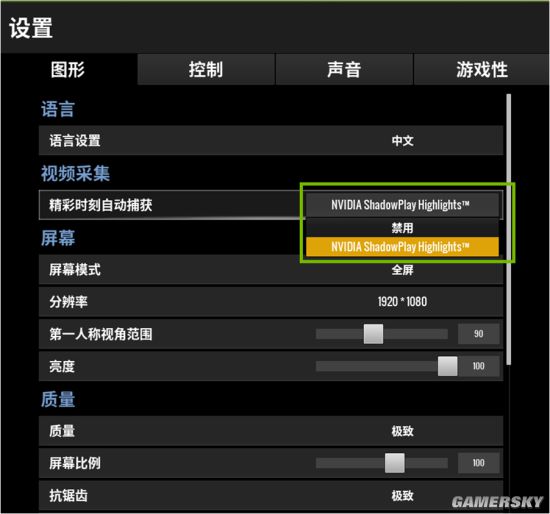Screen dimensions: 550x514
Task: Click the 语言 section heading
Action: (58, 109)
